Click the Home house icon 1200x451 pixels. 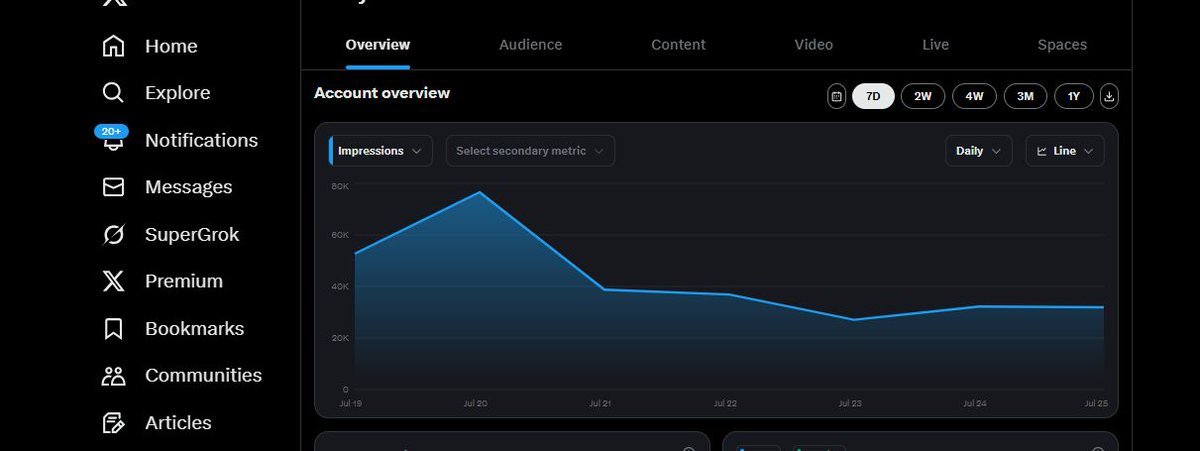click(114, 46)
